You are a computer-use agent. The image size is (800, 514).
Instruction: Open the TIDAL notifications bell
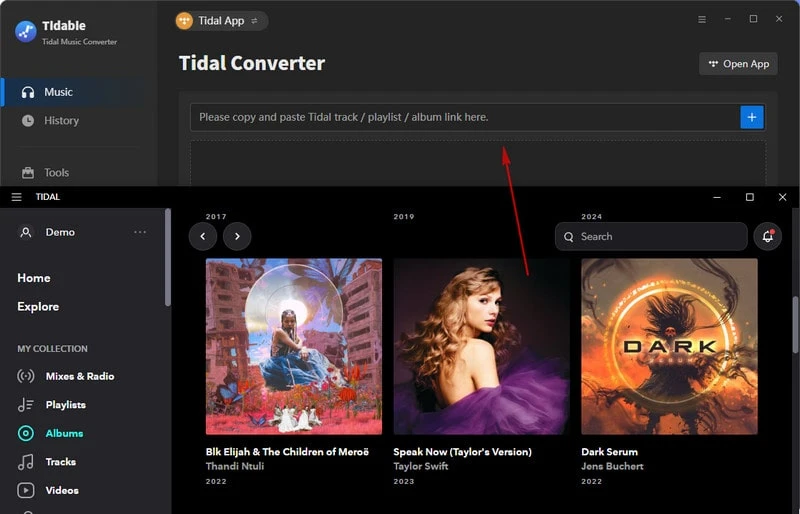pyautogui.click(x=767, y=236)
